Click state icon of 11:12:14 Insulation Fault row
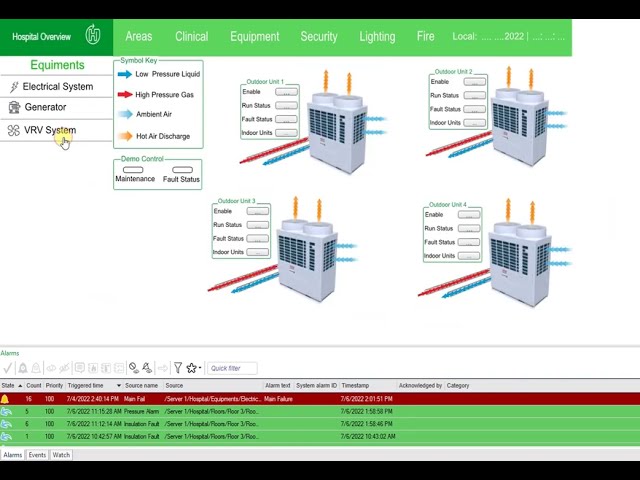The image size is (640, 480). (6, 424)
